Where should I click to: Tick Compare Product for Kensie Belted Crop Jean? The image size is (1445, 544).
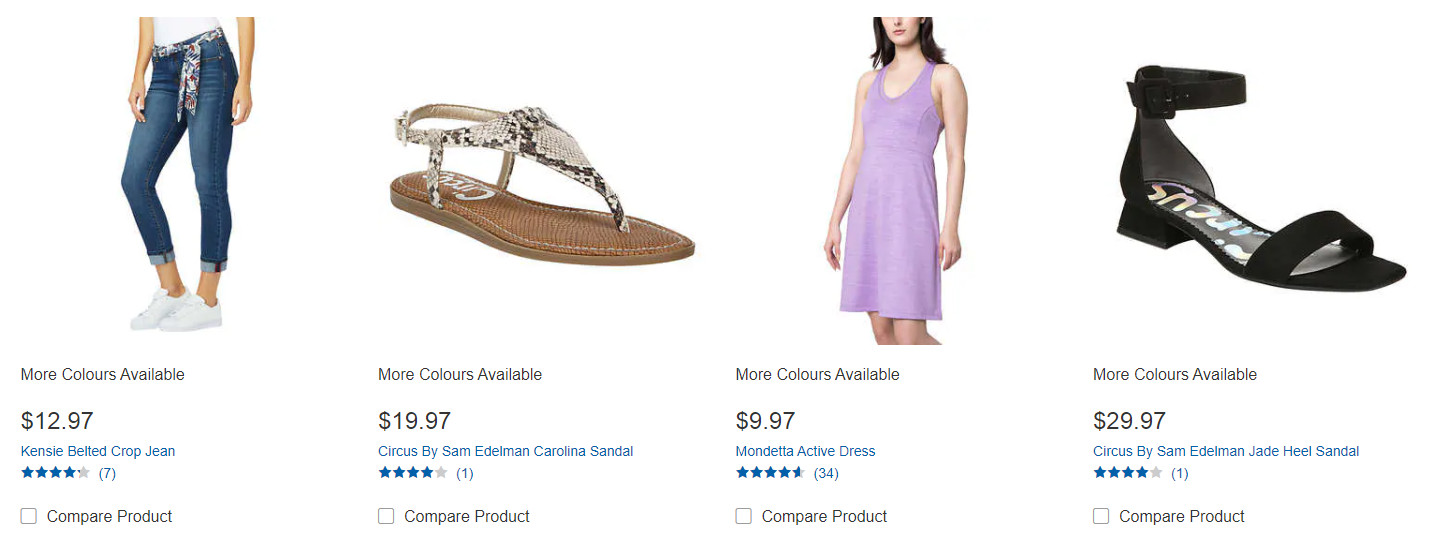(29, 516)
